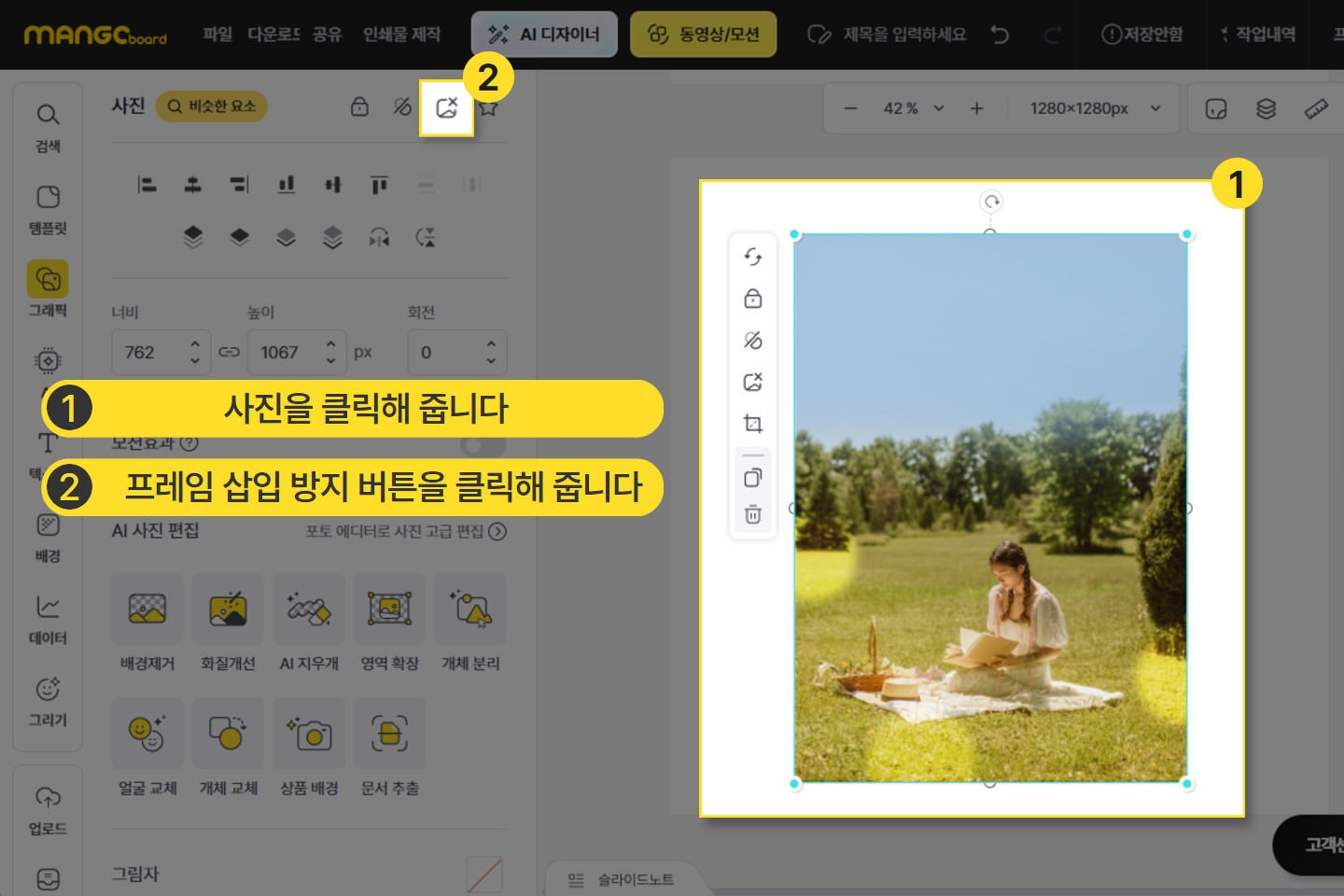The width and height of the screenshot is (1344, 896).
Task: Open the 검색 search sidebar icon
Action: click(48, 127)
